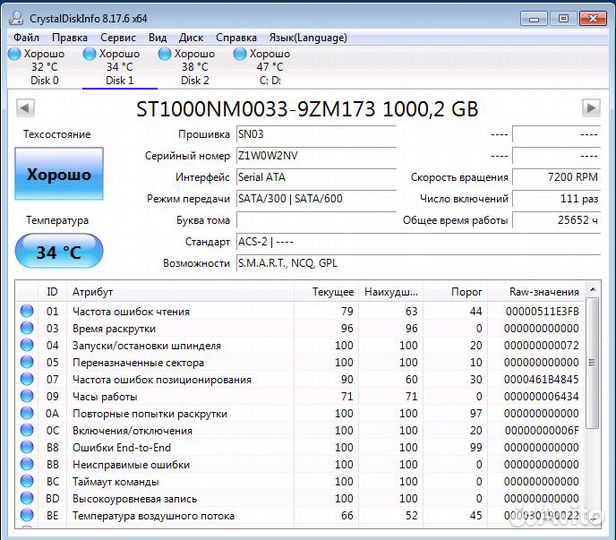Select row Включения/отключения

click(x=300, y=430)
